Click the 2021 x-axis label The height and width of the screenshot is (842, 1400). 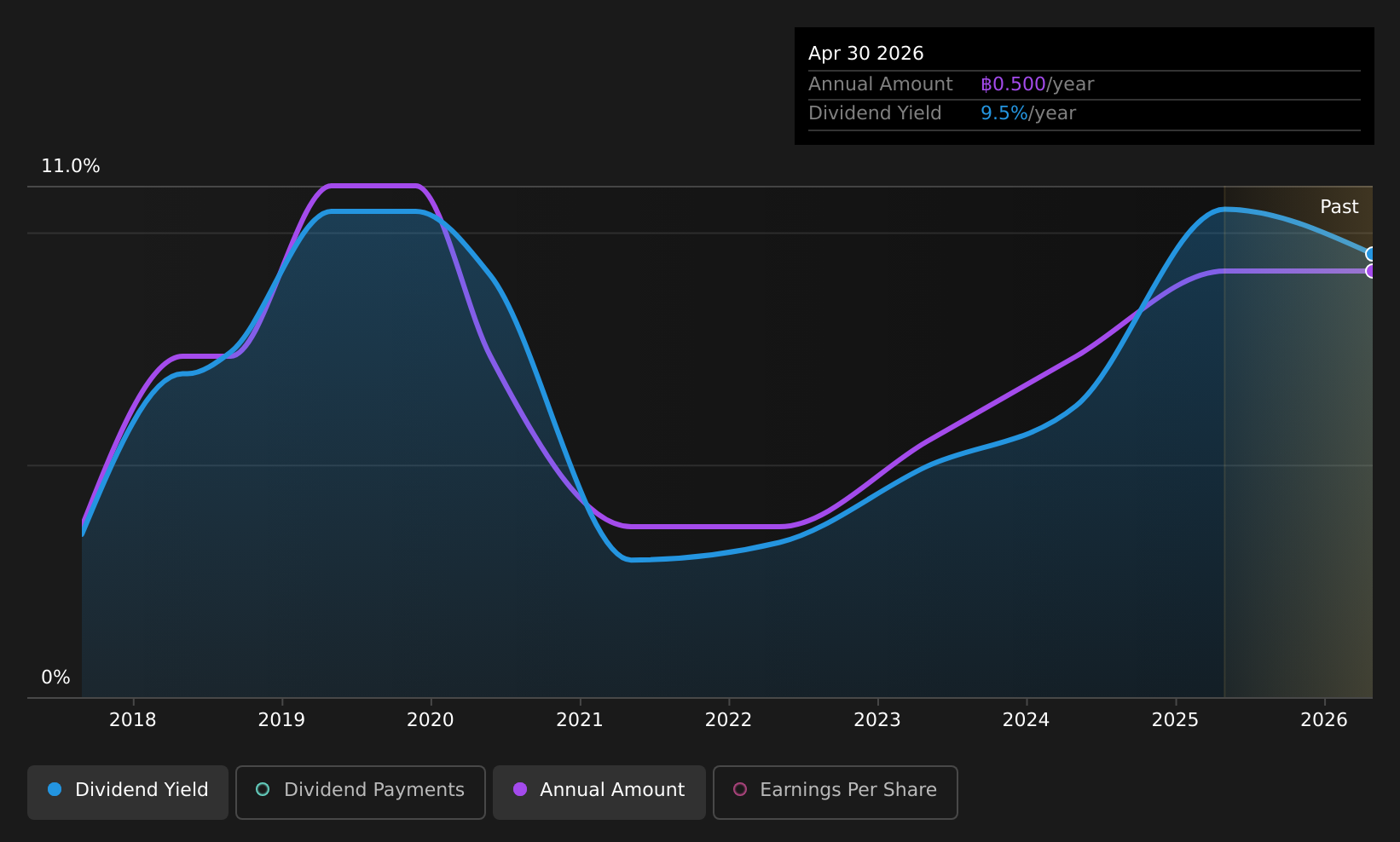580,720
